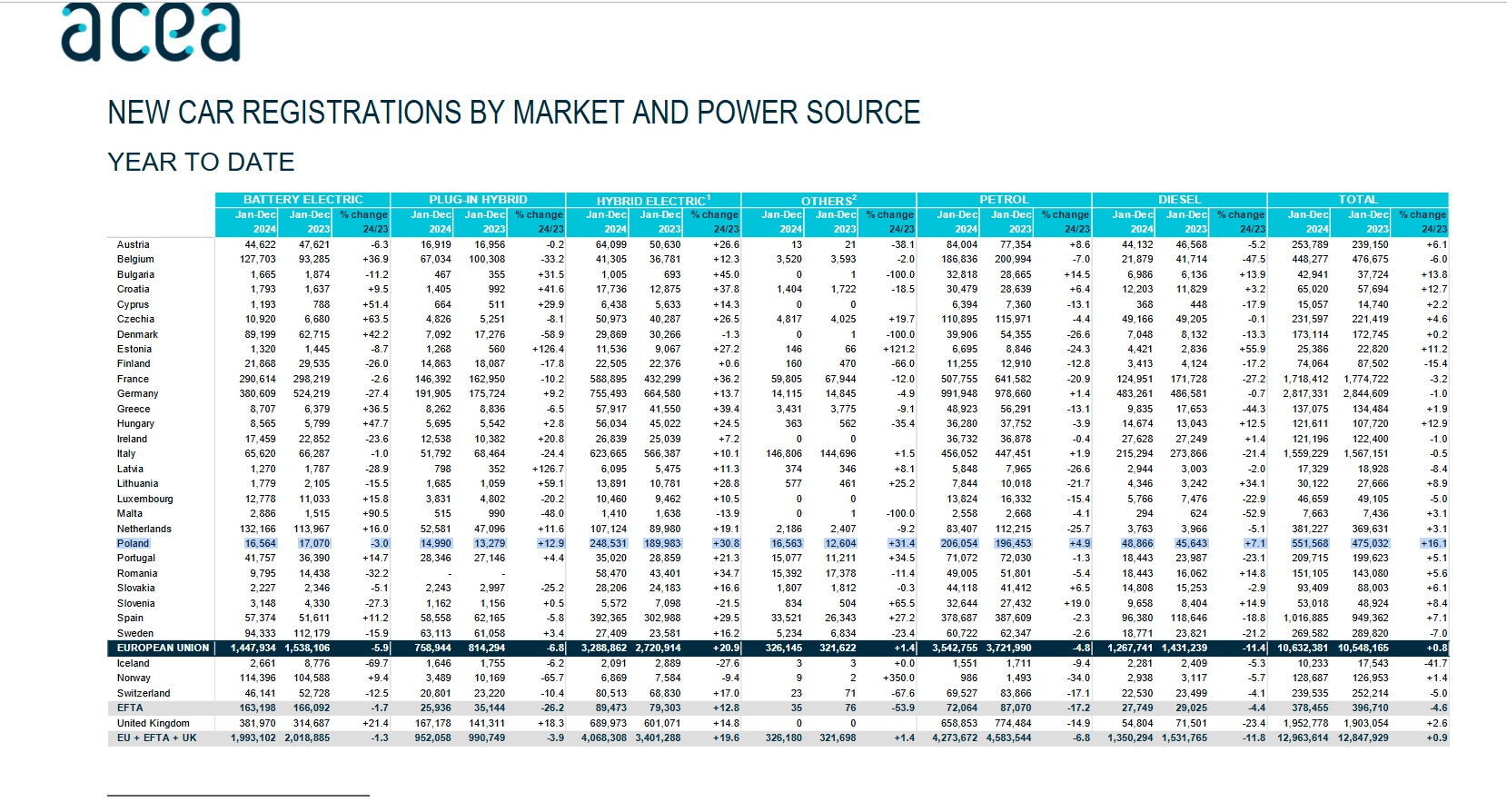
Task: Click United Kingdom battery electric 2024 value 381,970
Action: coord(257,723)
